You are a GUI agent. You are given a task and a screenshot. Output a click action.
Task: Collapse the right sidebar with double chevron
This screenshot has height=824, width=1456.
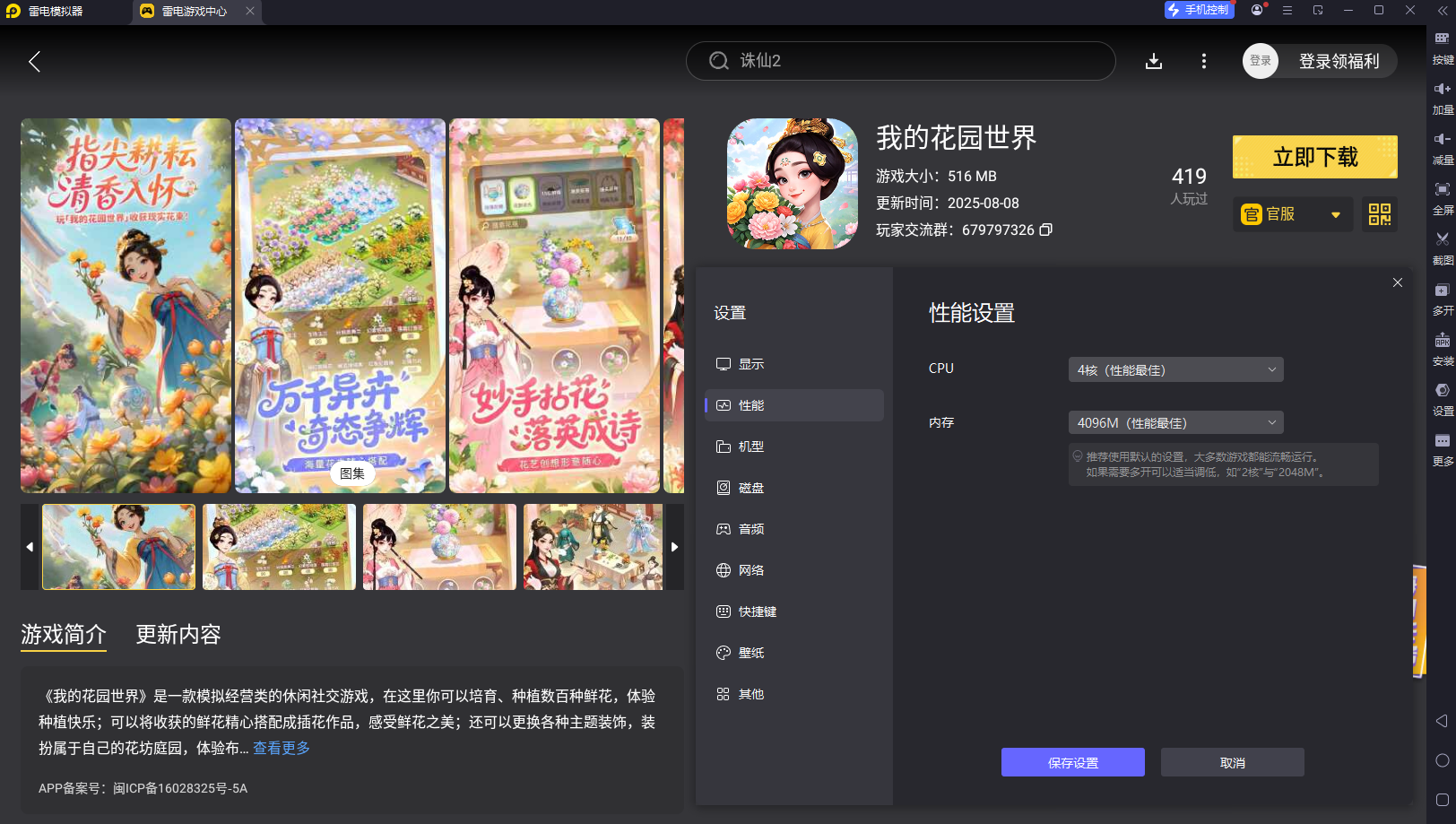[x=1442, y=11]
